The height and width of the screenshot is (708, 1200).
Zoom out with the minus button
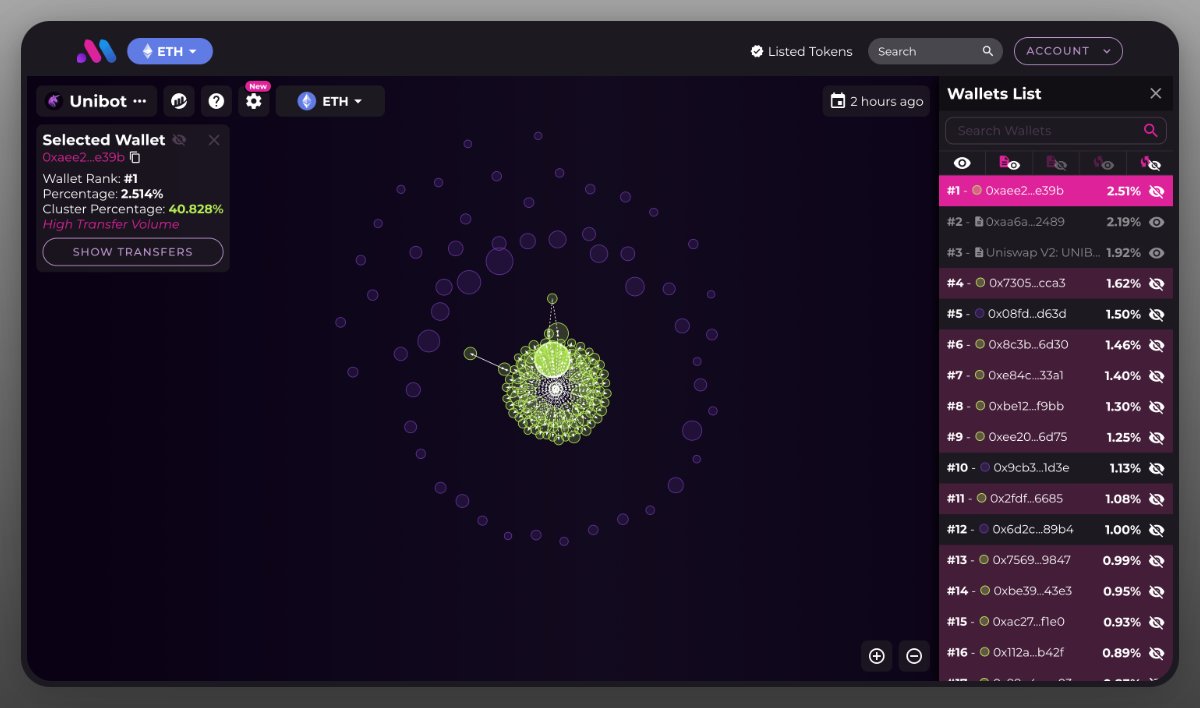914,656
